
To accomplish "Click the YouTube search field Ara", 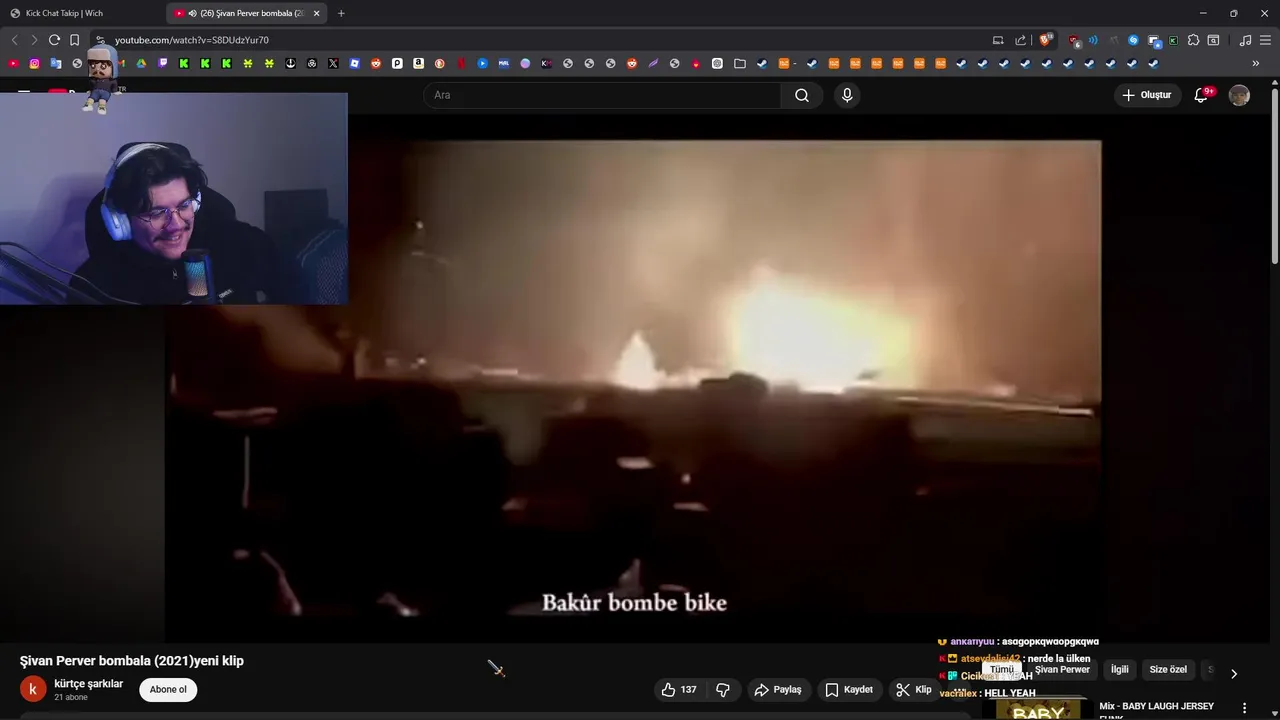I will point(602,95).
